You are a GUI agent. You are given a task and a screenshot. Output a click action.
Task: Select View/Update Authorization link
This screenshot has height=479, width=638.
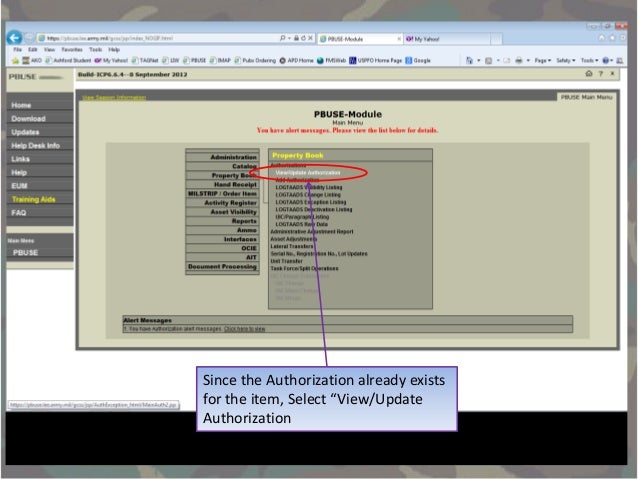pyautogui.click(x=308, y=173)
